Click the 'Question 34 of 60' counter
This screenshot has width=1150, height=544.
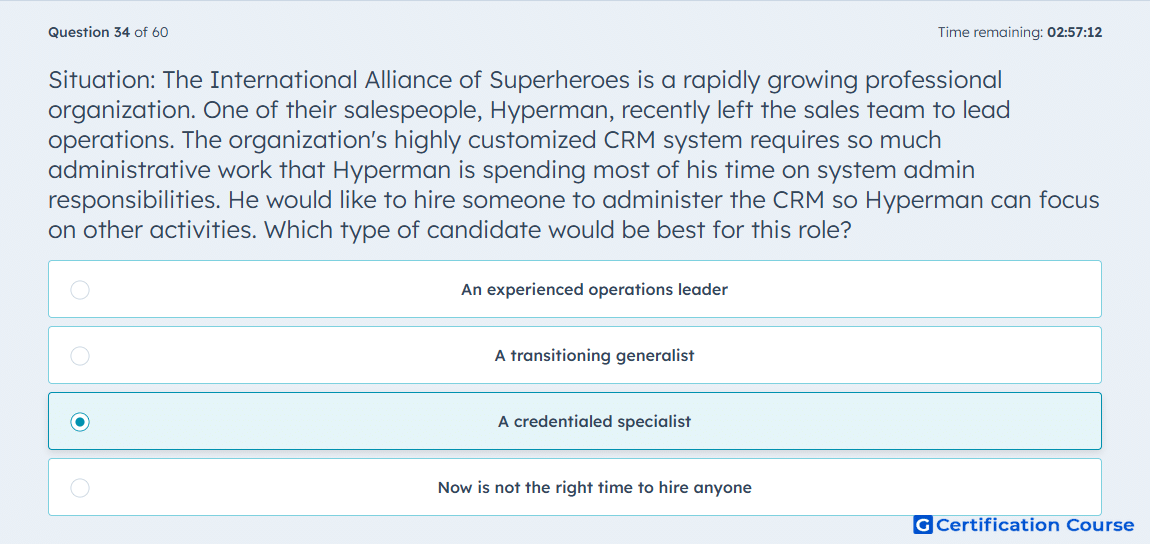click(x=109, y=32)
